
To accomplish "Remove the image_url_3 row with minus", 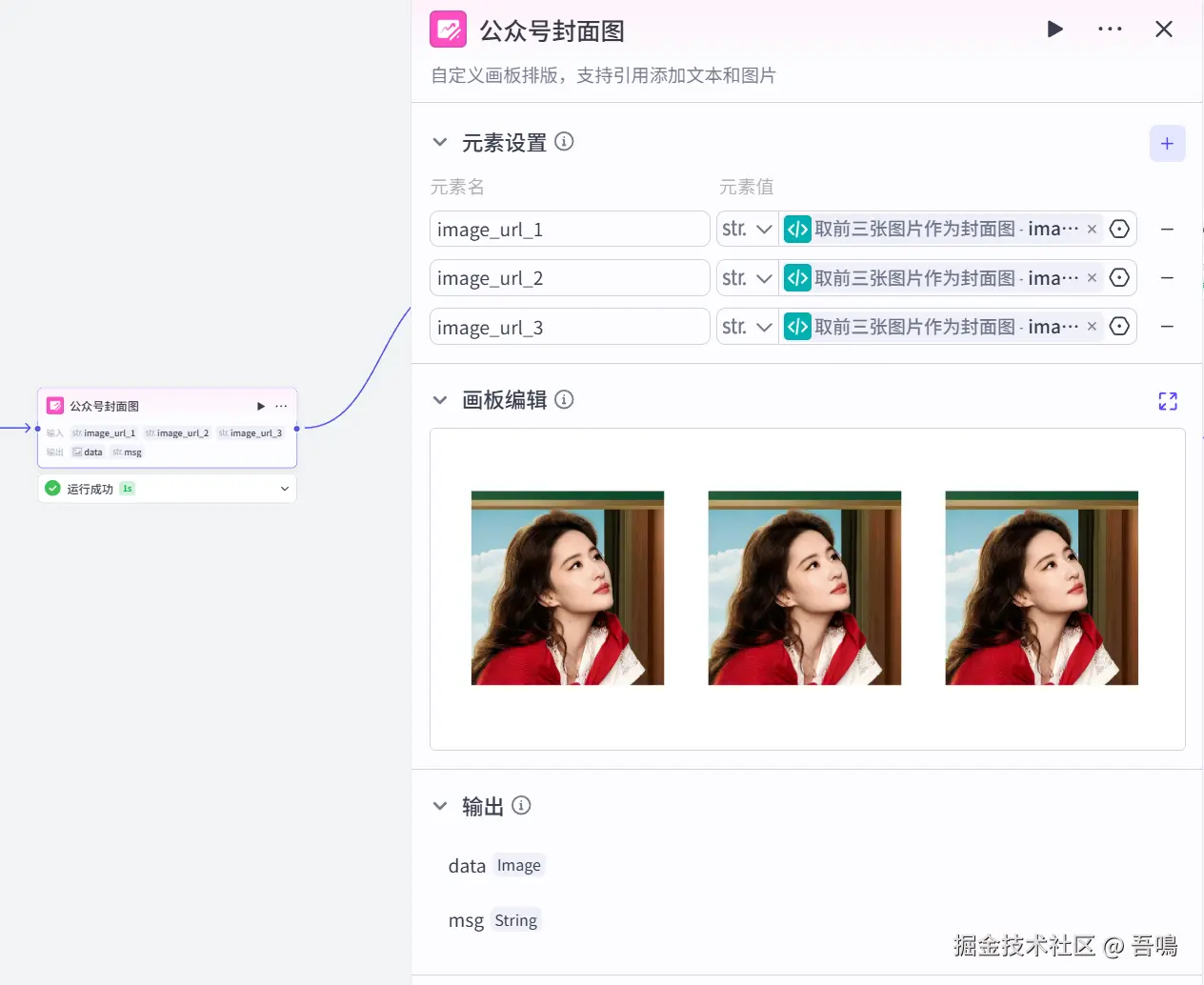I will tap(1167, 327).
